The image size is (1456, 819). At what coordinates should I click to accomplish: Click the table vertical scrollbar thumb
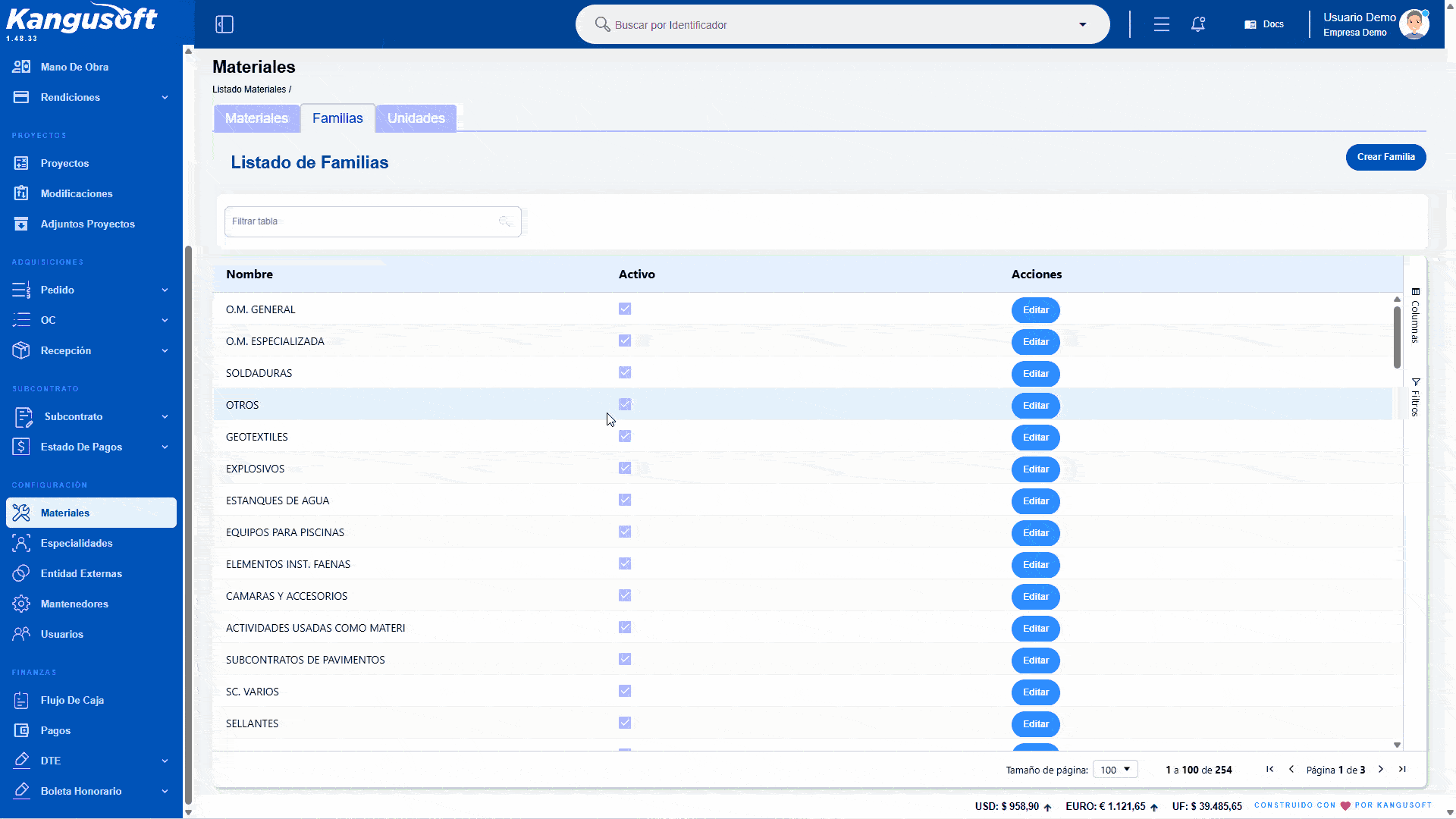1397,337
